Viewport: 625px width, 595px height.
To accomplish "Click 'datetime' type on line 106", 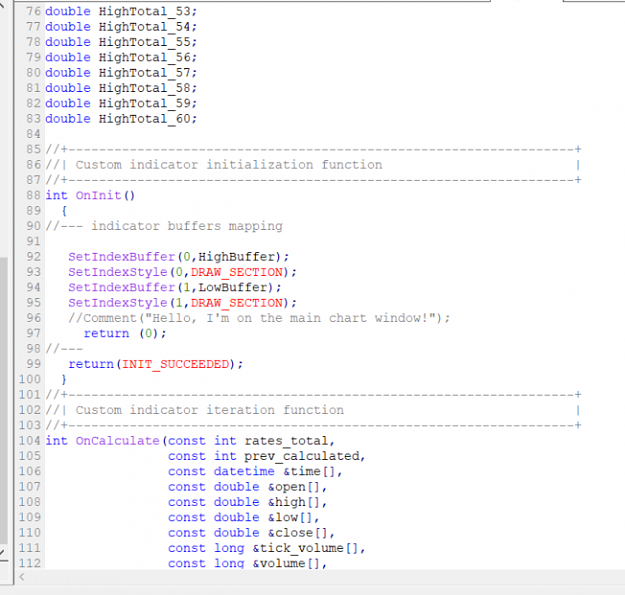I will coord(244,471).
